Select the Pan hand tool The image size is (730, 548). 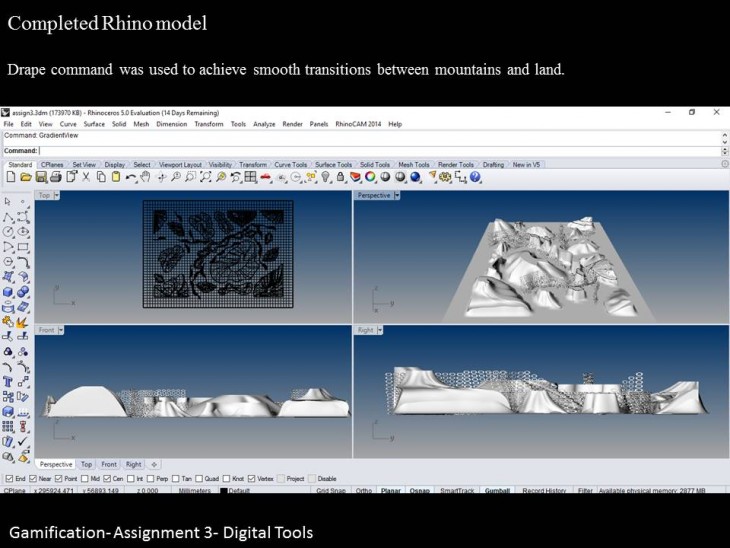pyautogui.click(x=145, y=177)
